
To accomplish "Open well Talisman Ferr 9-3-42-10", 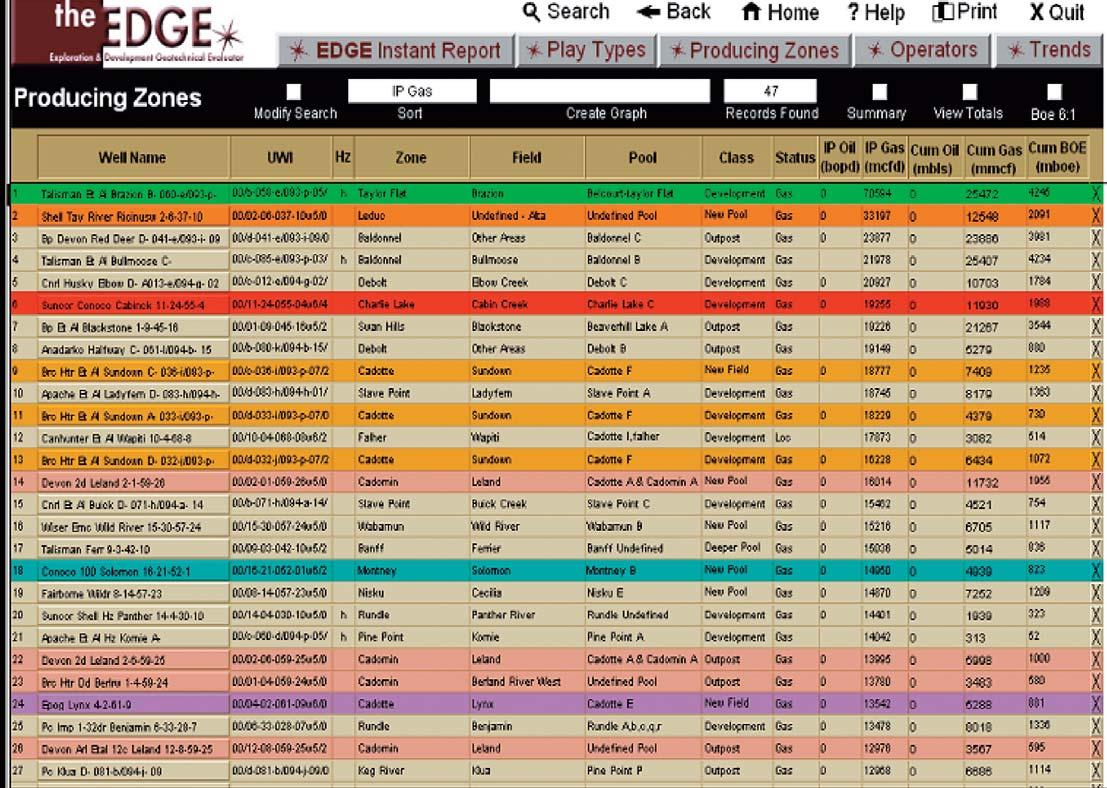I will [133, 549].
